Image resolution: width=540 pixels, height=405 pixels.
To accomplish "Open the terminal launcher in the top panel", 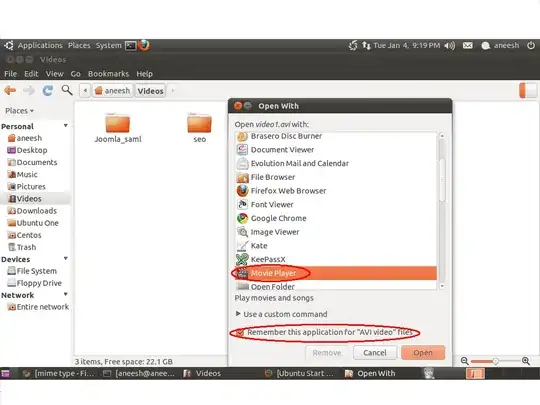I will (131, 45).
